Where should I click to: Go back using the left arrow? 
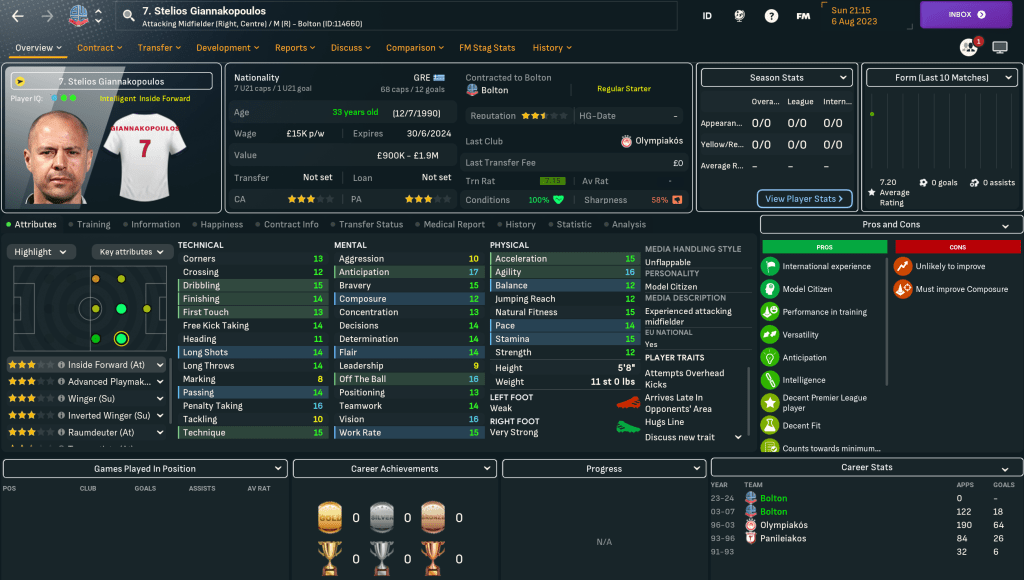(x=18, y=15)
